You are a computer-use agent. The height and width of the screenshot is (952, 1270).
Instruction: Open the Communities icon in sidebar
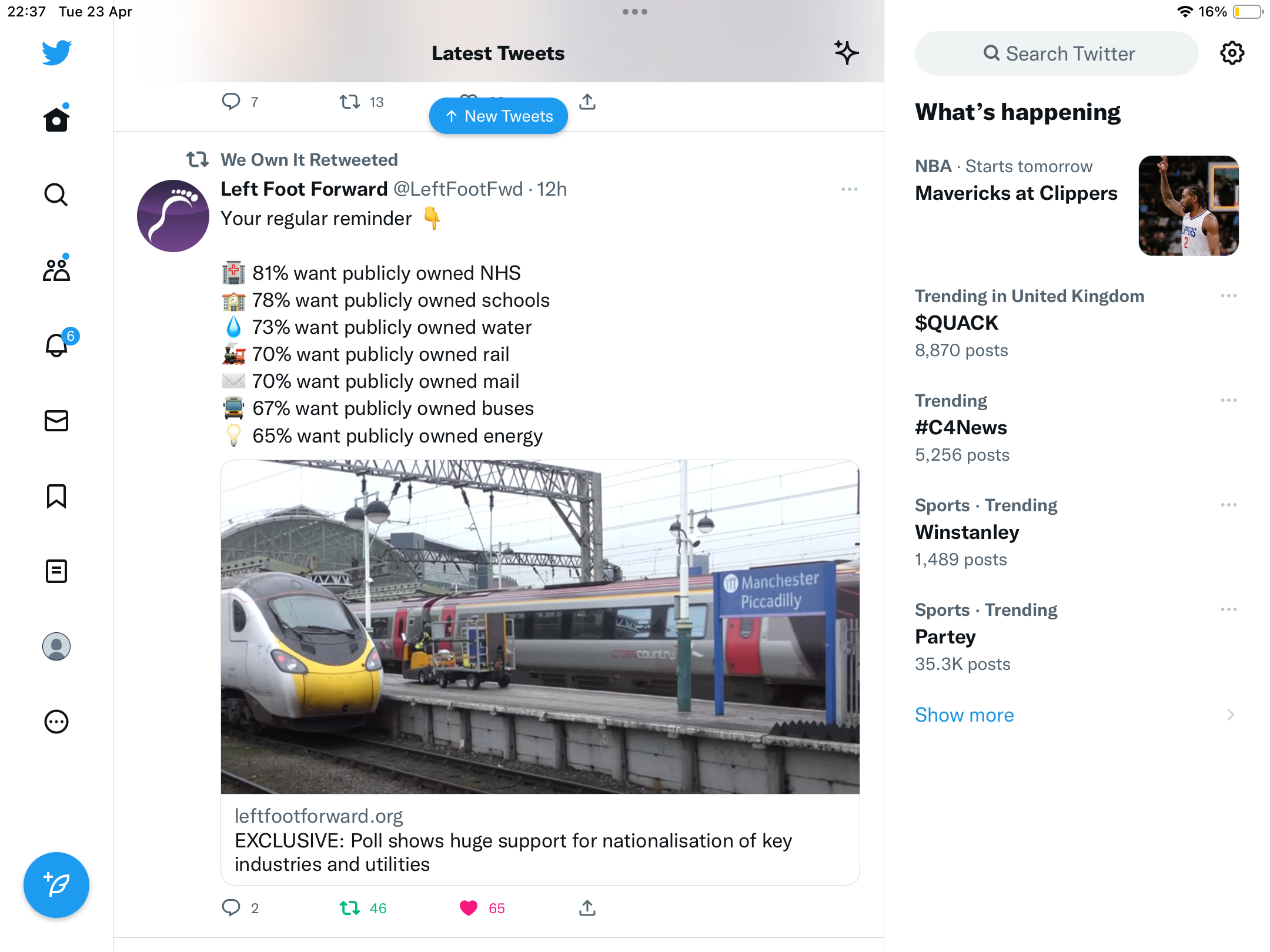(x=56, y=269)
